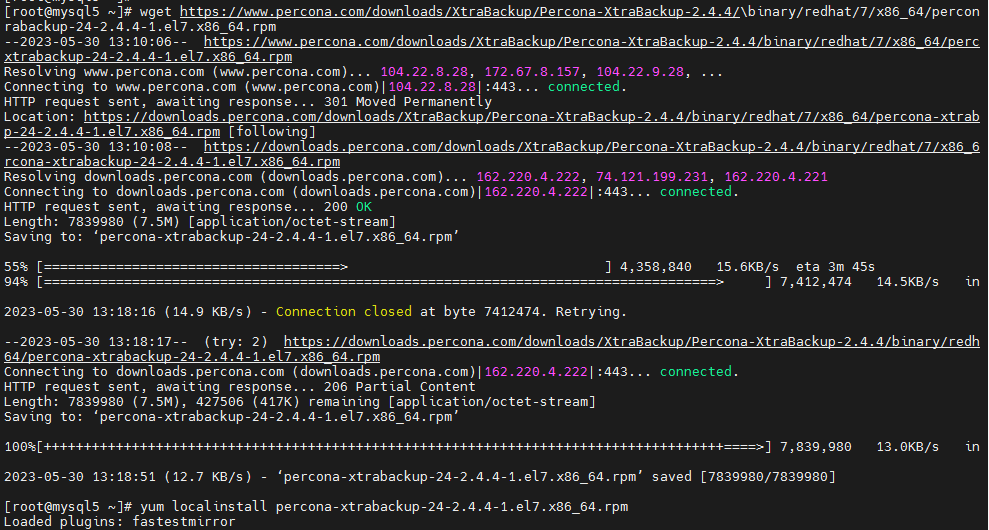Click 'Retrying.' text
This screenshot has height=530, width=989.
(592, 312)
